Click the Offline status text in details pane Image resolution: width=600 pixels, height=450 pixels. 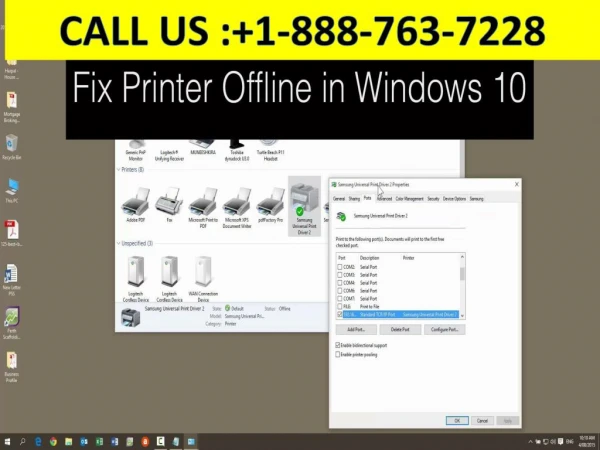click(x=285, y=308)
